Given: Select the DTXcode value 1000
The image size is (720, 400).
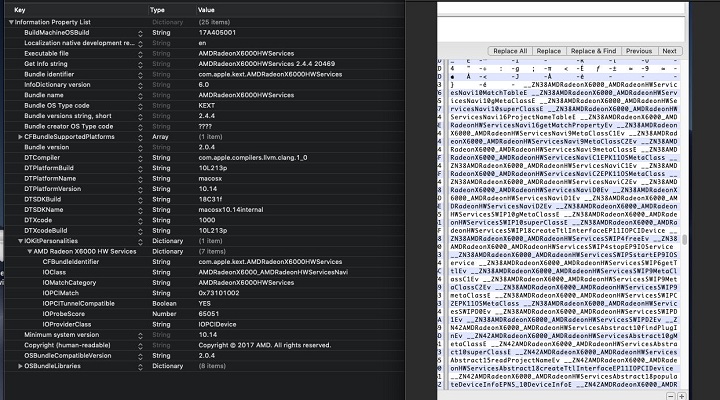Looking at the screenshot, I should [207, 220].
